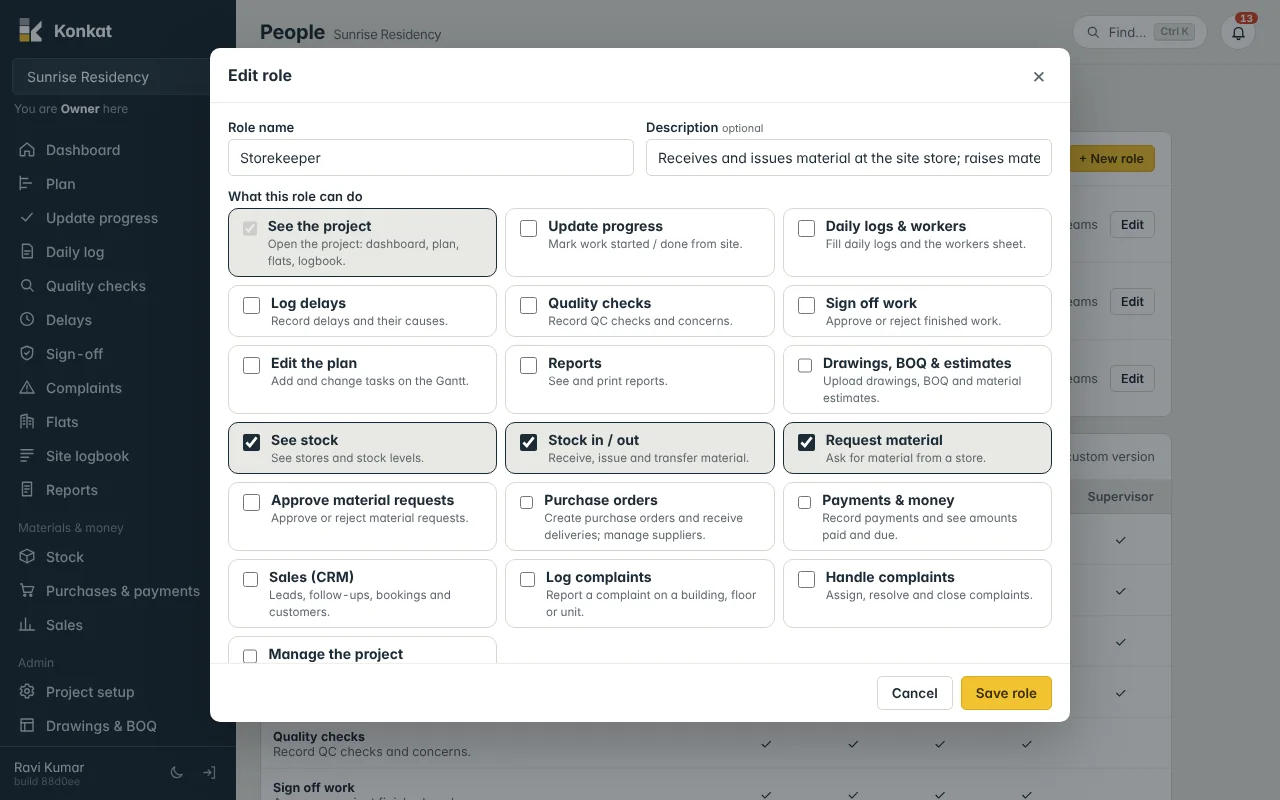Enable Daily logs & workers permission
The width and height of the screenshot is (1280, 800).
(806, 229)
